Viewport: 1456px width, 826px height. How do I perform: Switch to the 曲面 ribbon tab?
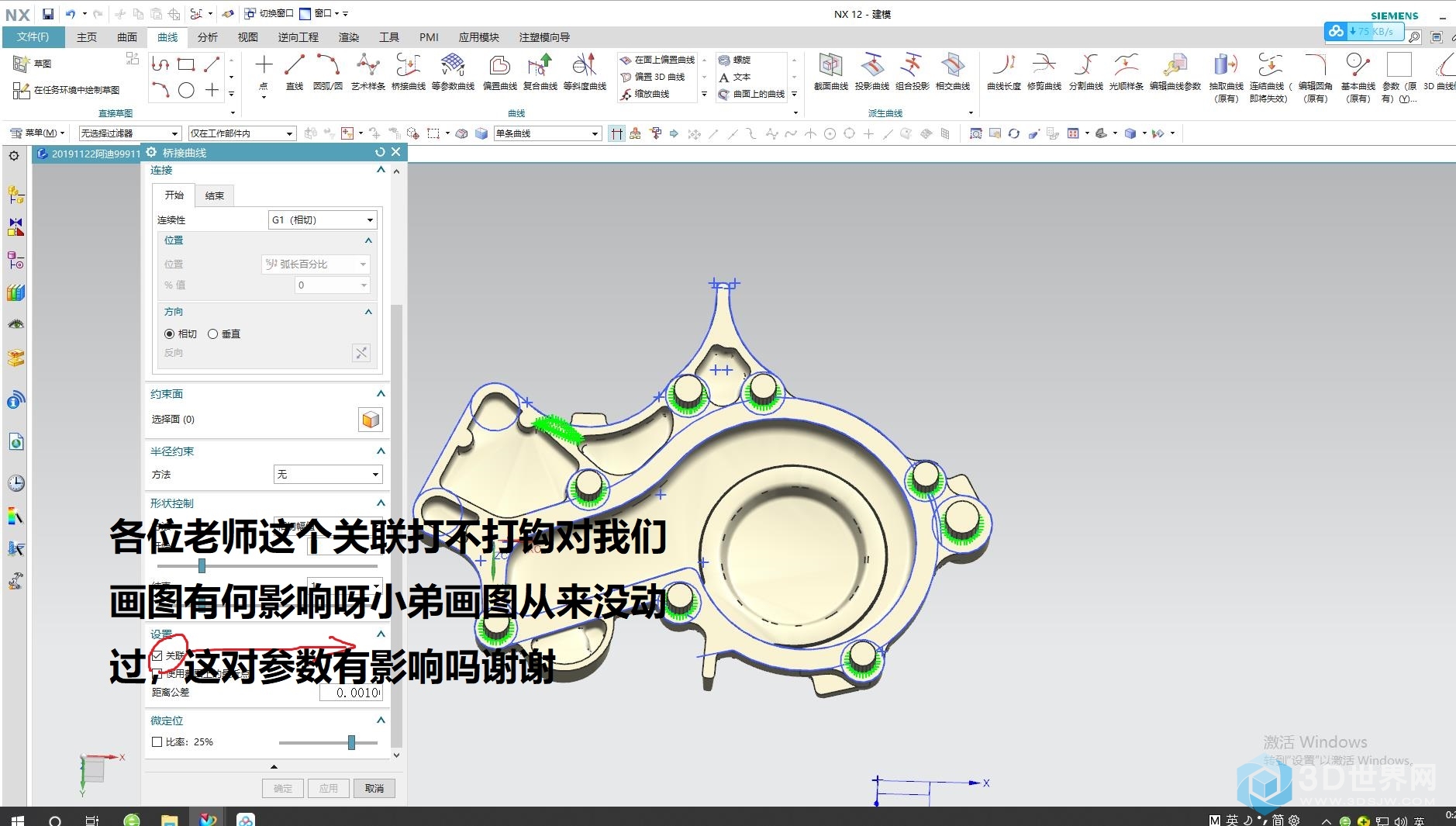[127, 37]
